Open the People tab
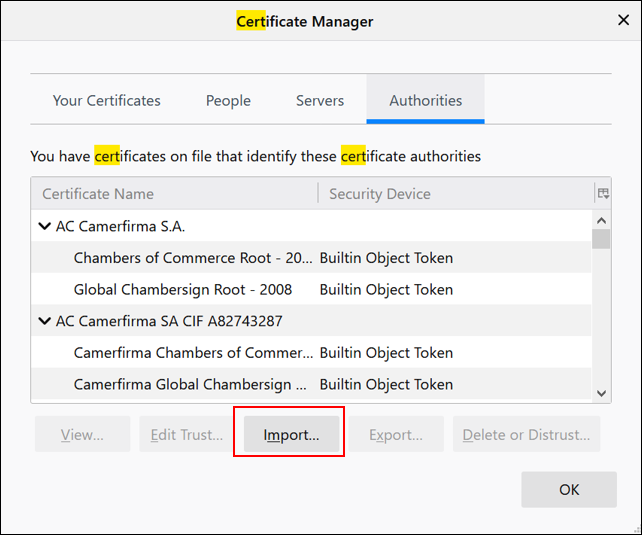642x535 pixels. (x=228, y=100)
